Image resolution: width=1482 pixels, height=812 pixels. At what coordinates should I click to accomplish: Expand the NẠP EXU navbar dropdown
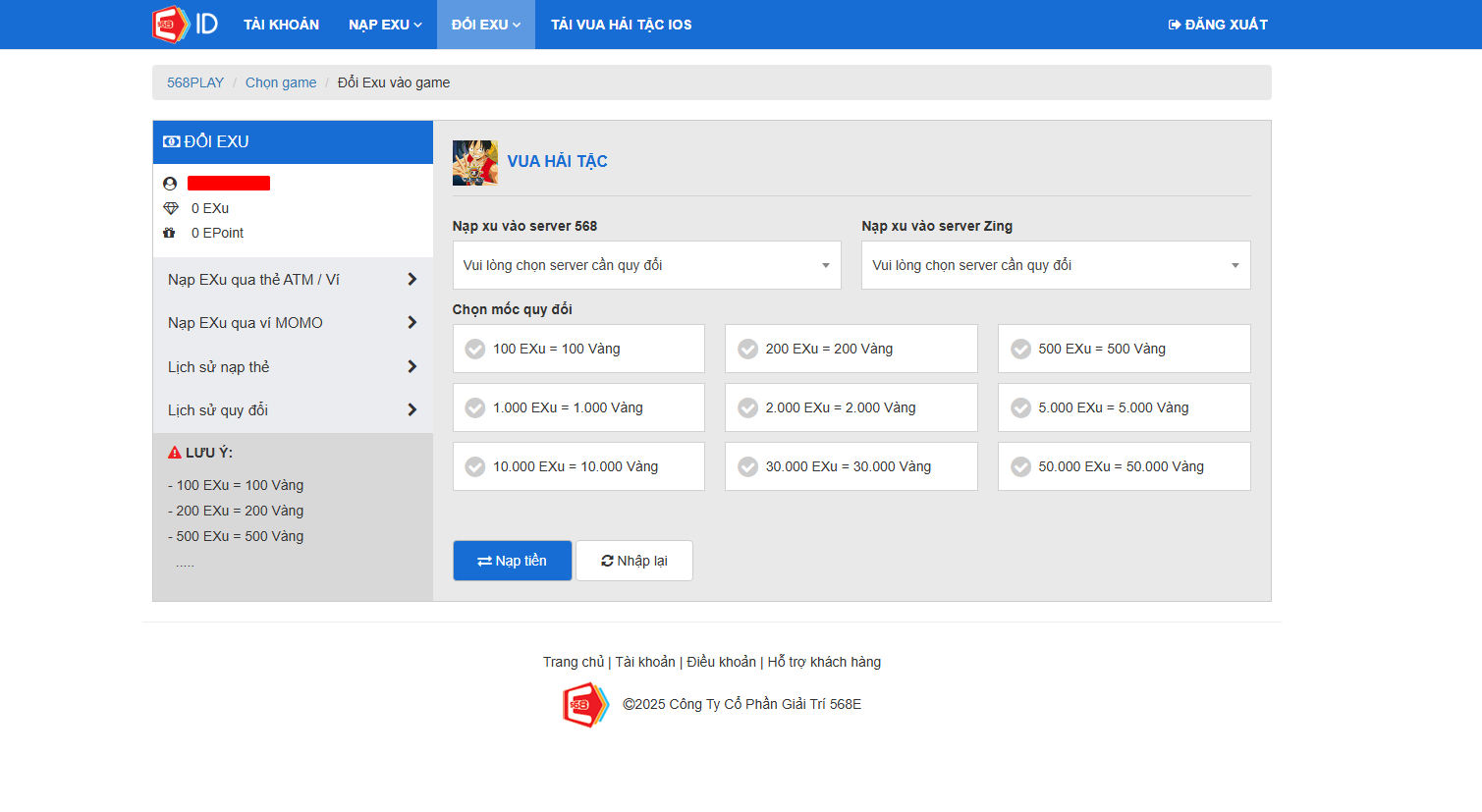tap(385, 25)
